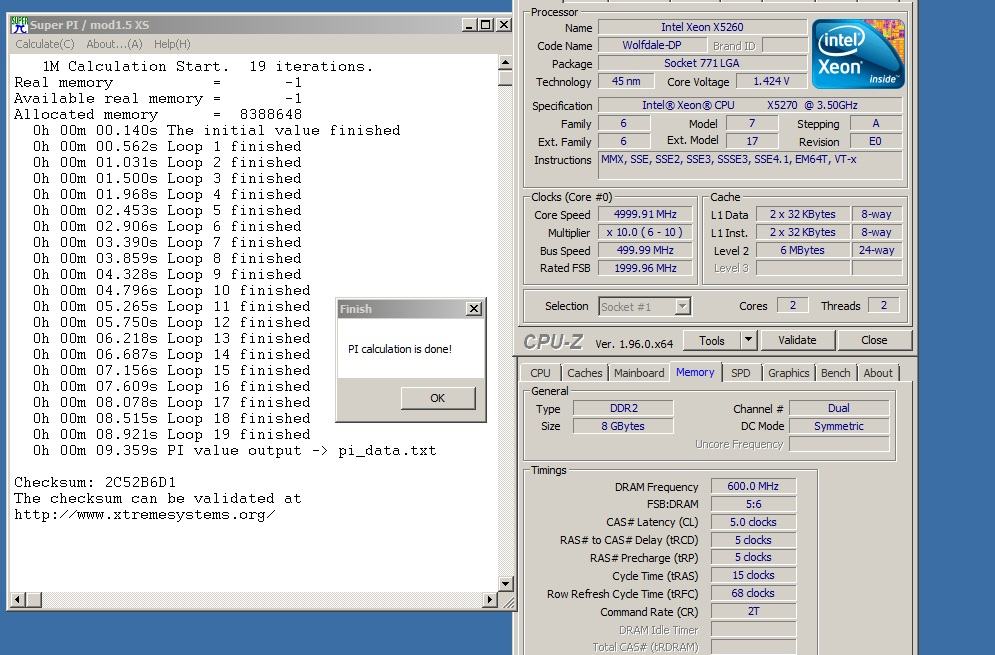Click the Validate button in CPU-Z

797,341
